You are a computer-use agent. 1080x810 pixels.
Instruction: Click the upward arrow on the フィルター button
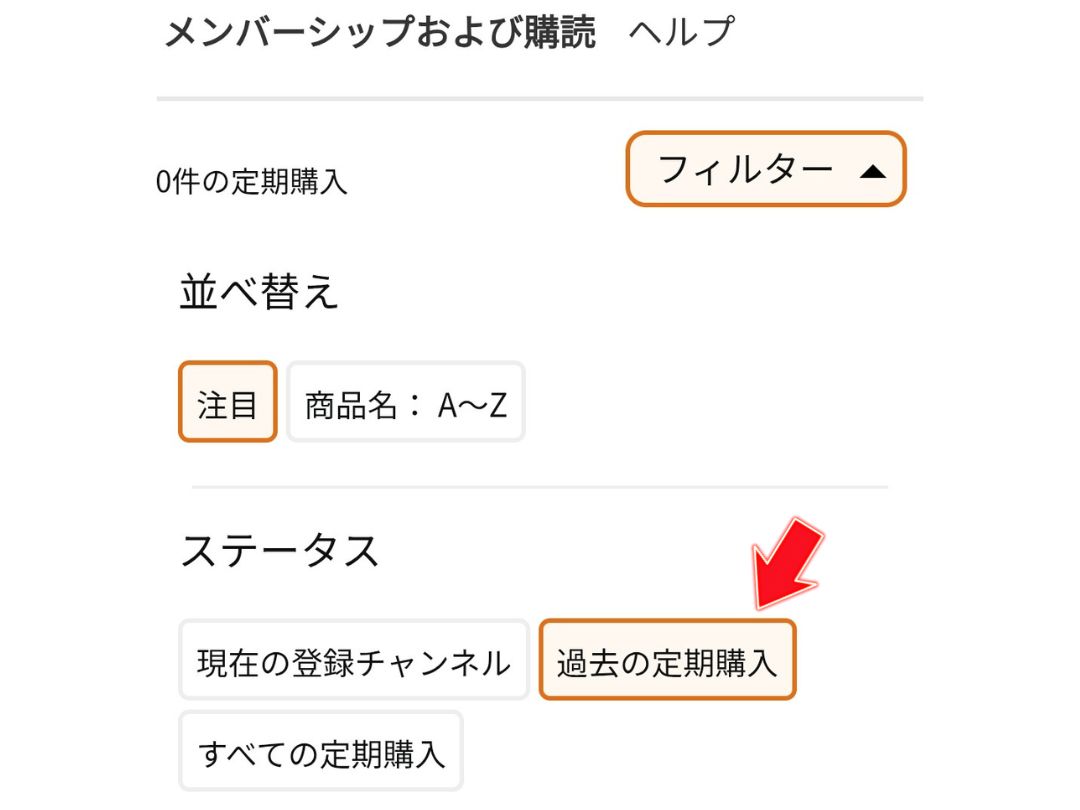point(873,170)
